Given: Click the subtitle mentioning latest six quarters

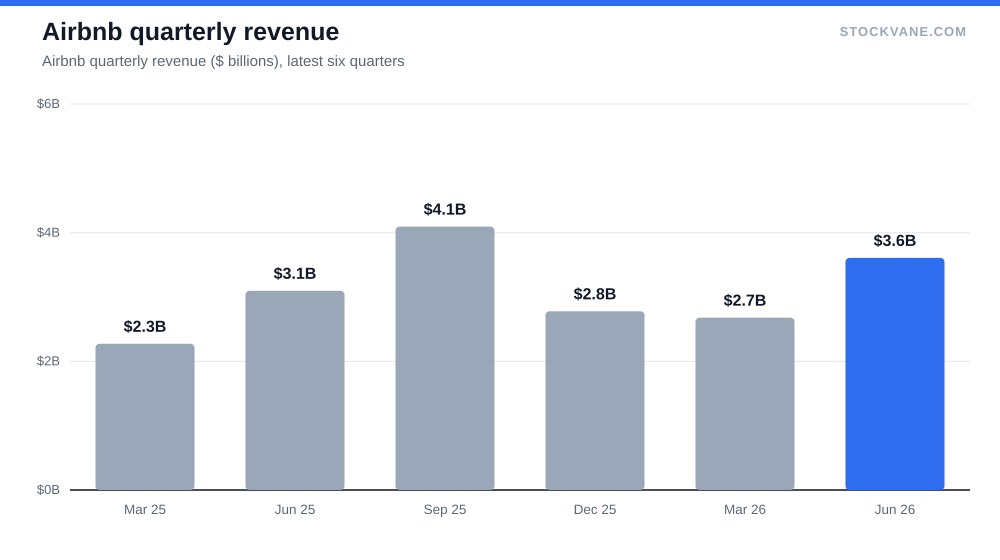Looking at the screenshot, I should click(x=223, y=61).
